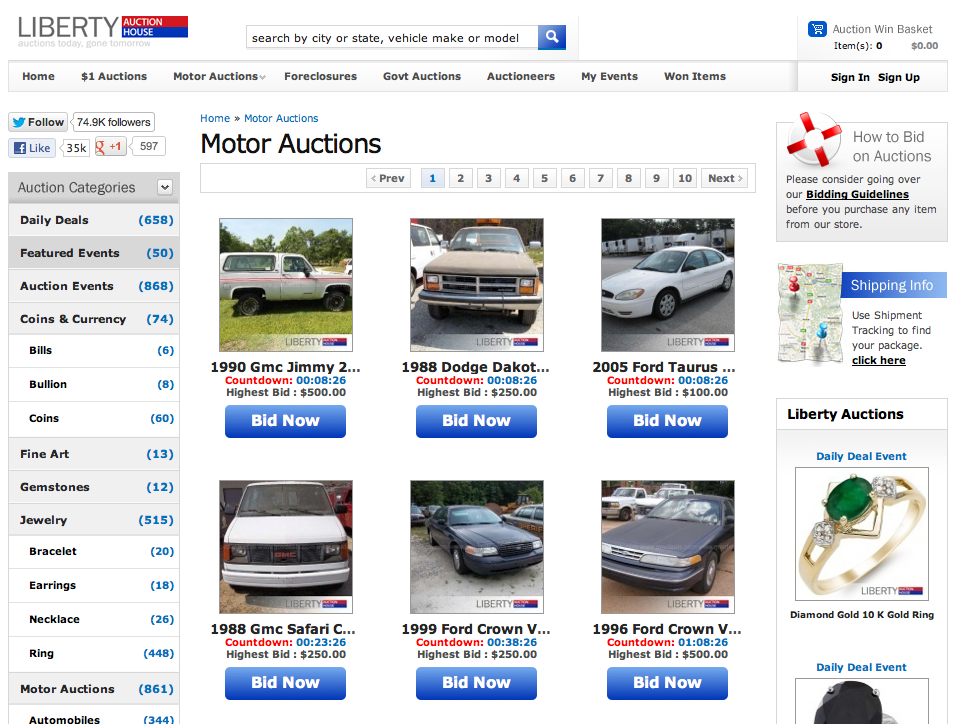This screenshot has height=724, width=972.
Task: Click the search input field
Action: pos(392,38)
